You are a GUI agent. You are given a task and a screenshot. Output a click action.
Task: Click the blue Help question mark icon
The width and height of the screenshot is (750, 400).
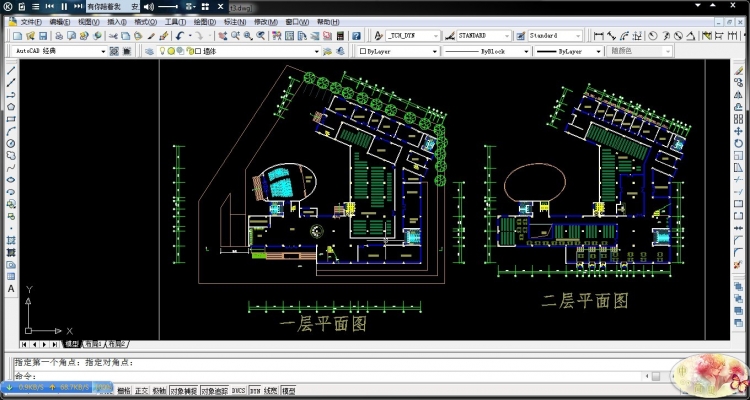point(356,36)
